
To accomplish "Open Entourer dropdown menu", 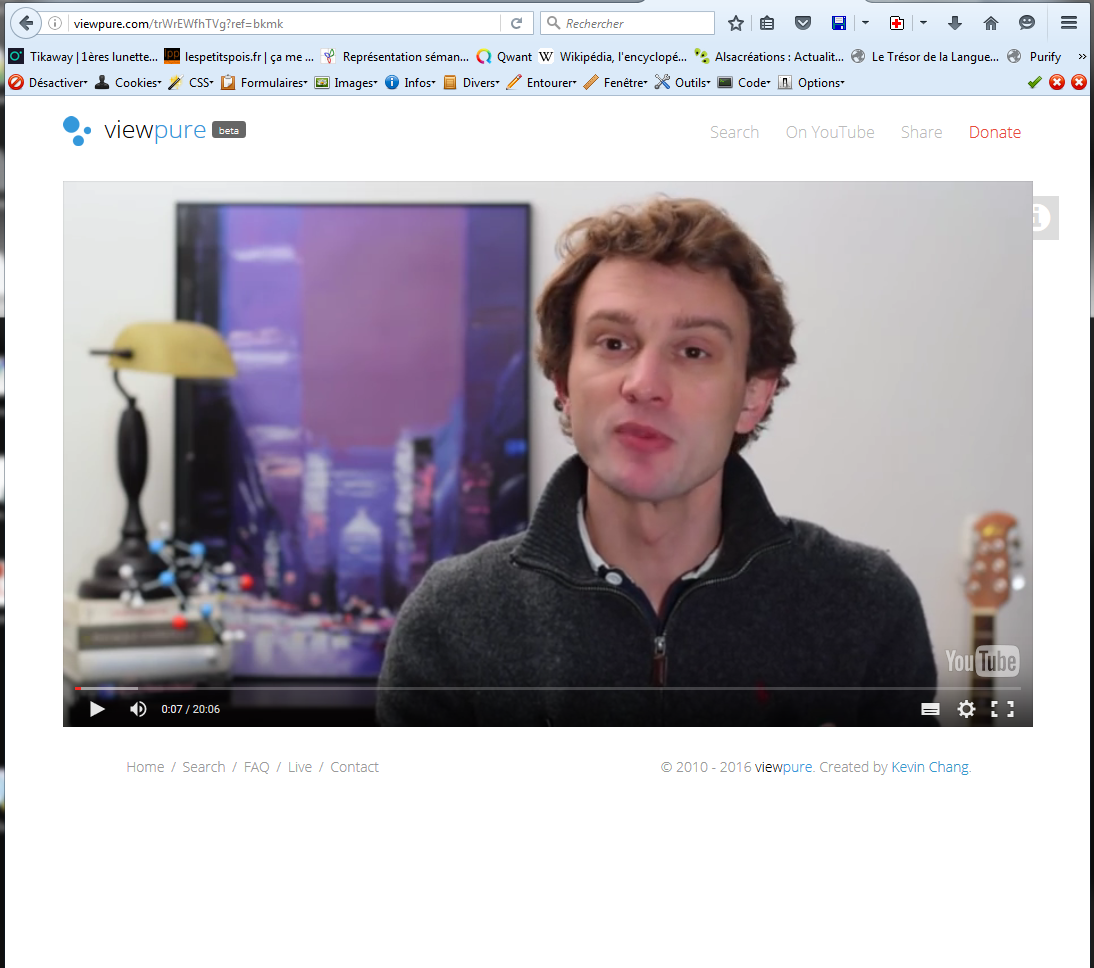I will [x=542, y=82].
